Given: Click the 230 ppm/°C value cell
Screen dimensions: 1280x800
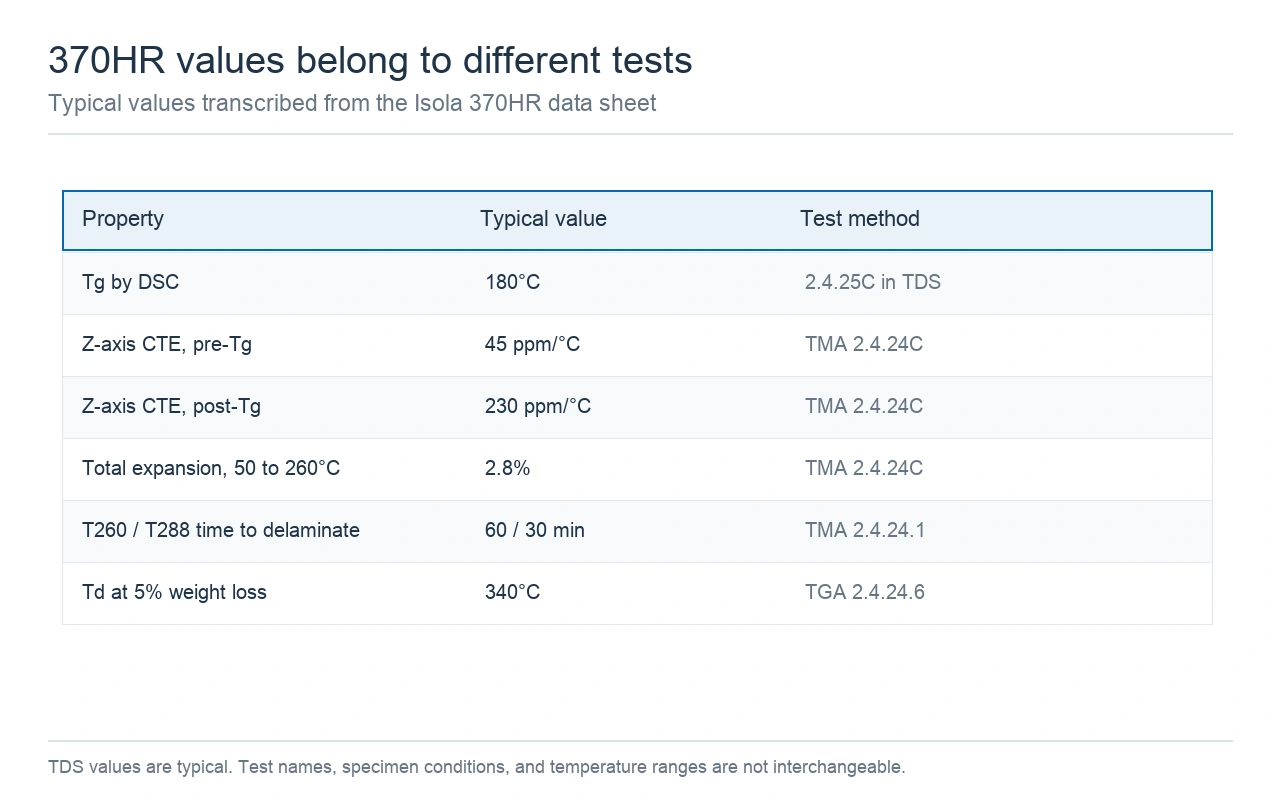Looking at the screenshot, I should [x=538, y=407].
